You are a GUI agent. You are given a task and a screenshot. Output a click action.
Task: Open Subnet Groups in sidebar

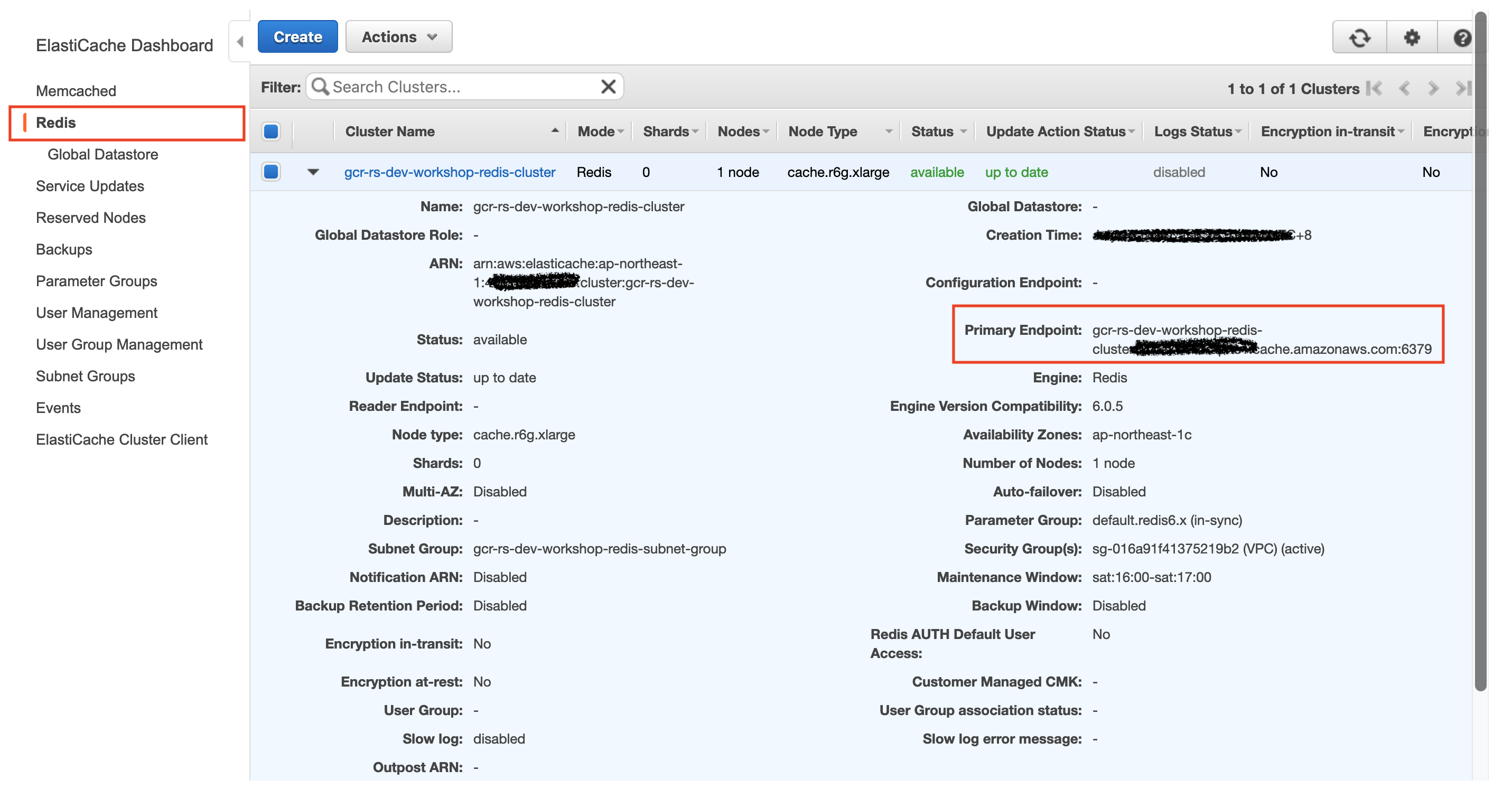(86, 376)
